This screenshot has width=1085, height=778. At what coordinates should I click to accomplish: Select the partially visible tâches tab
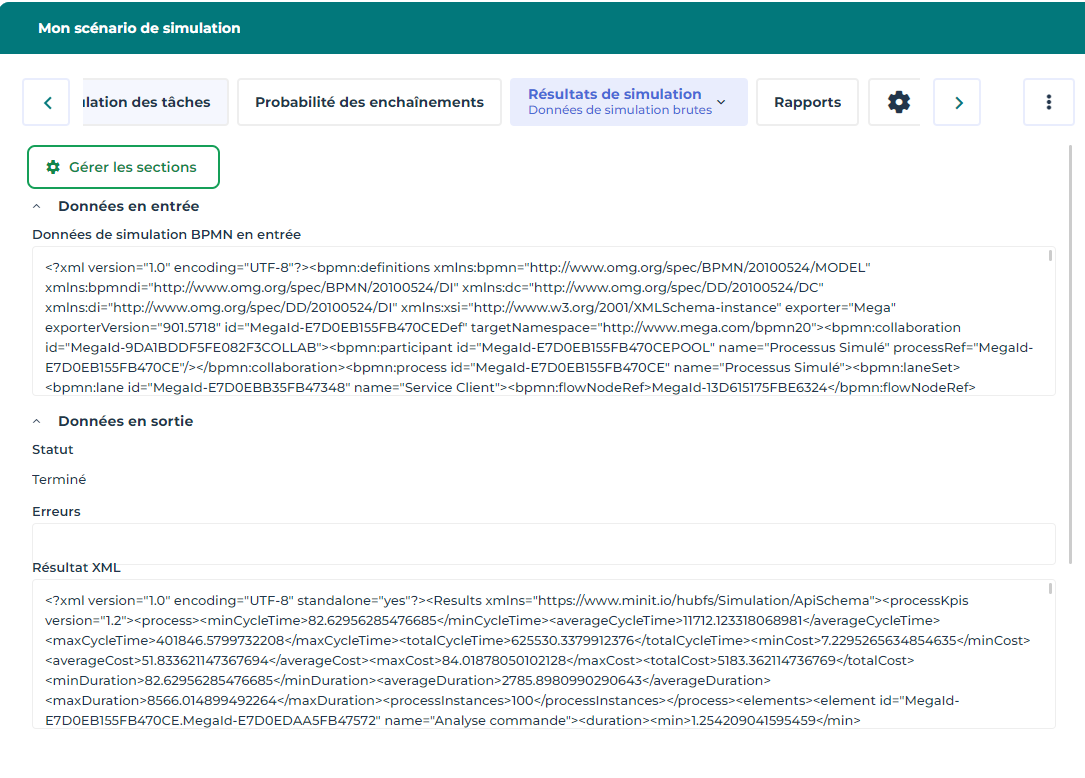tap(155, 102)
